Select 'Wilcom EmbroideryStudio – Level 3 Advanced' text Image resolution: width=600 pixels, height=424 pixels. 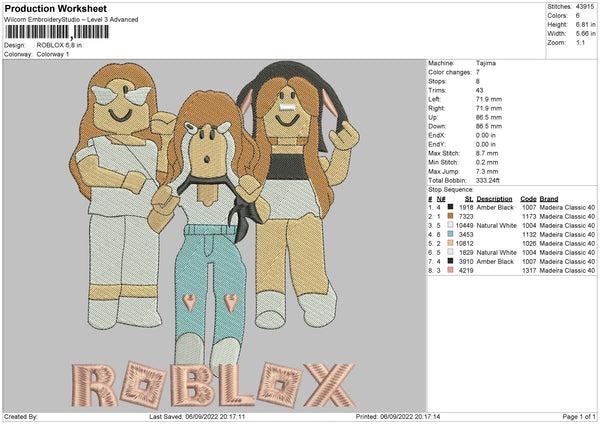click(x=71, y=20)
